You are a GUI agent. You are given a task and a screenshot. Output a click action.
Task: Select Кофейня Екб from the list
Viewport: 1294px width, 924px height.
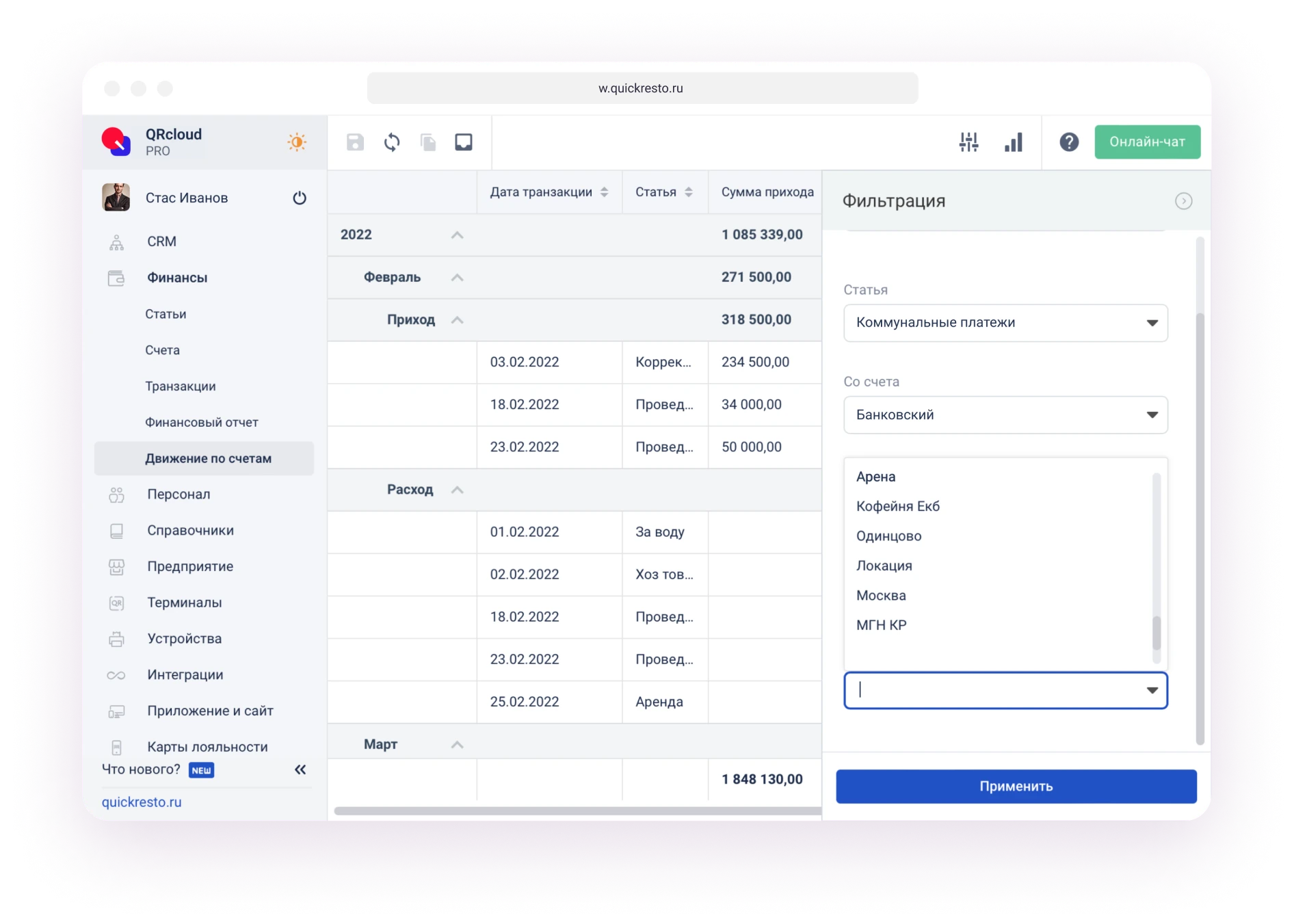pyautogui.click(x=897, y=507)
